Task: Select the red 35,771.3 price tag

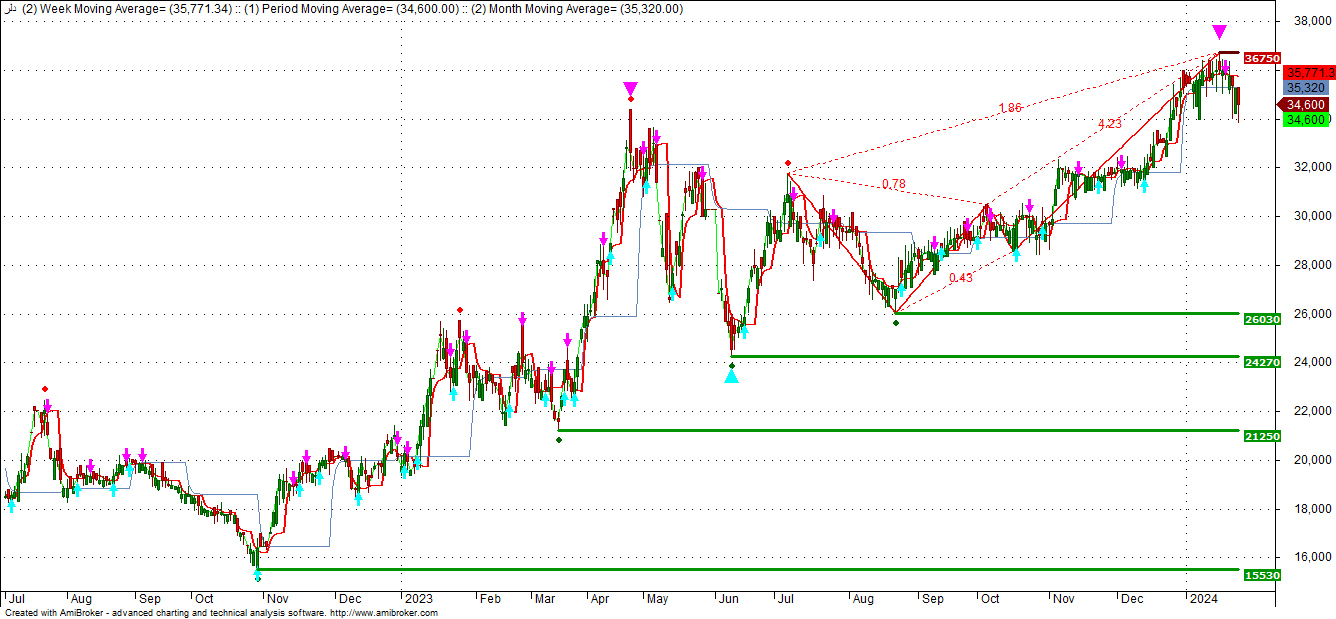Action: tap(1310, 73)
